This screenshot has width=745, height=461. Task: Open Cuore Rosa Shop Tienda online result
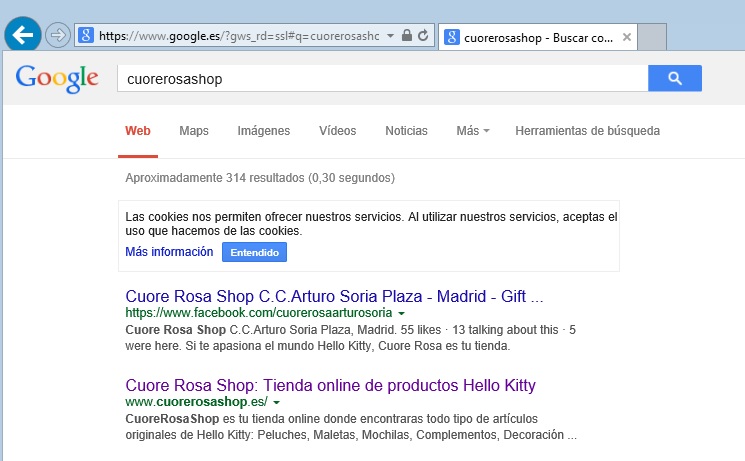click(x=330, y=385)
